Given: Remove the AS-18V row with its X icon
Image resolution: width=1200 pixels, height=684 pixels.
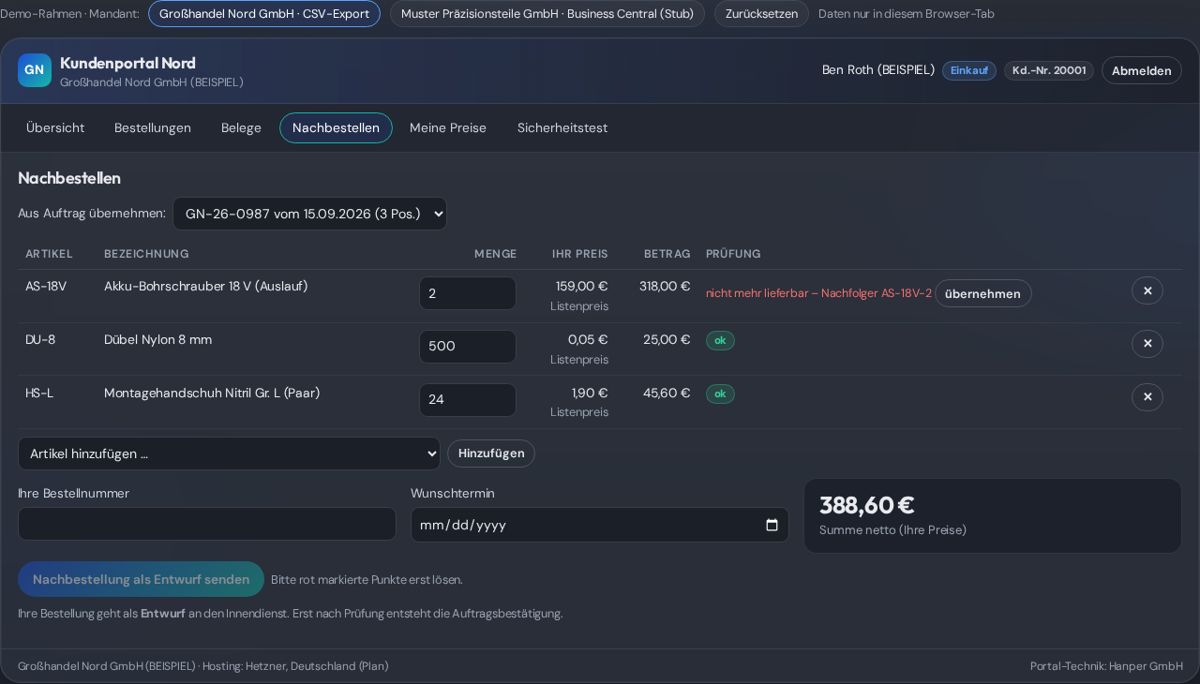Looking at the screenshot, I should 1147,291.
